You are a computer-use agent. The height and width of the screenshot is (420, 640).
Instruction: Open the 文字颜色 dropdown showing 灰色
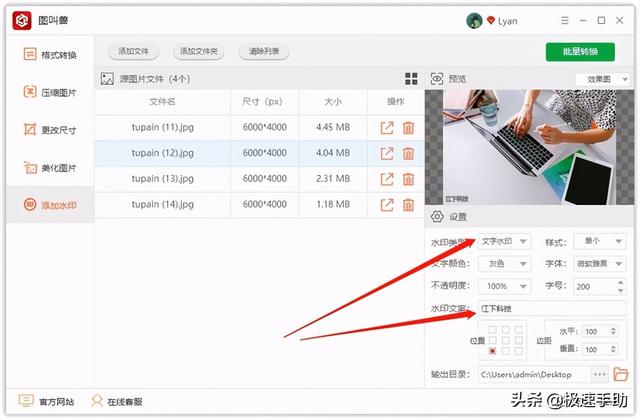[x=504, y=264]
